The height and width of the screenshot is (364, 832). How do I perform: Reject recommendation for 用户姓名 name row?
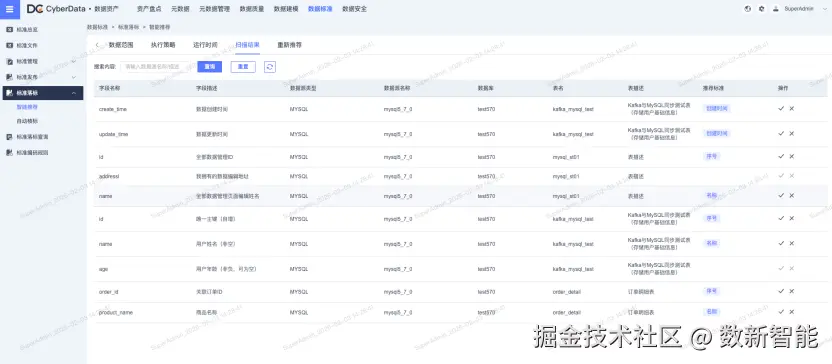click(792, 243)
